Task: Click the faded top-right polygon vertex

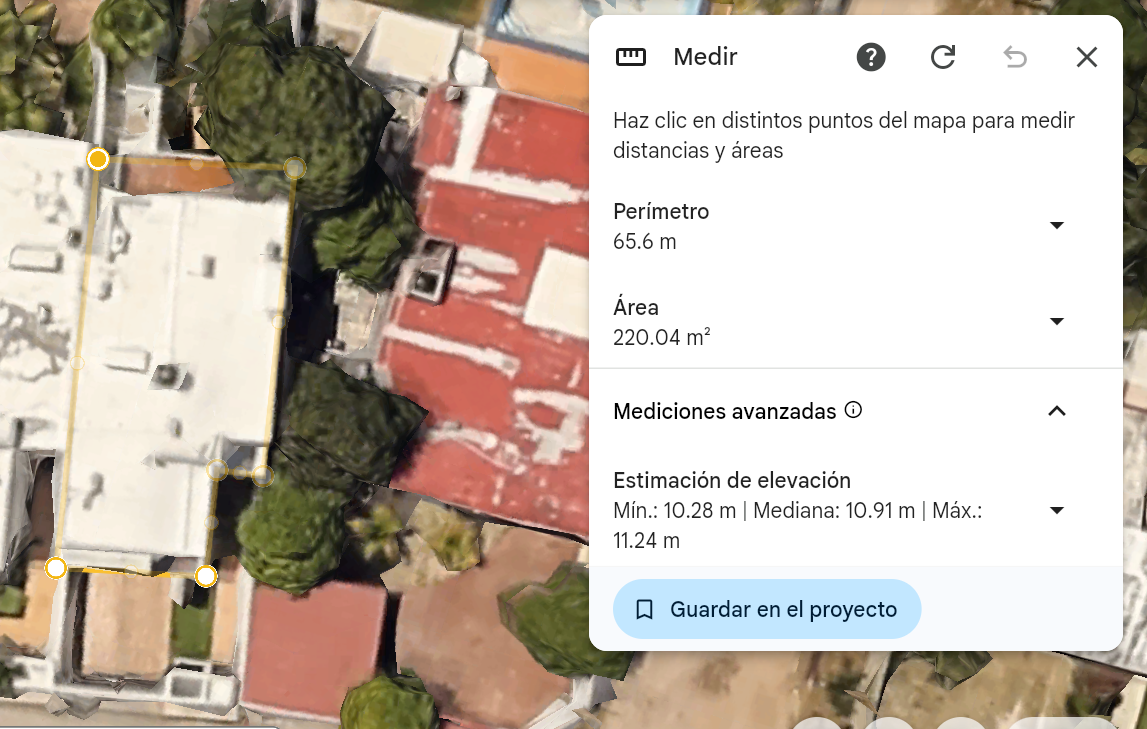Action: (295, 168)
